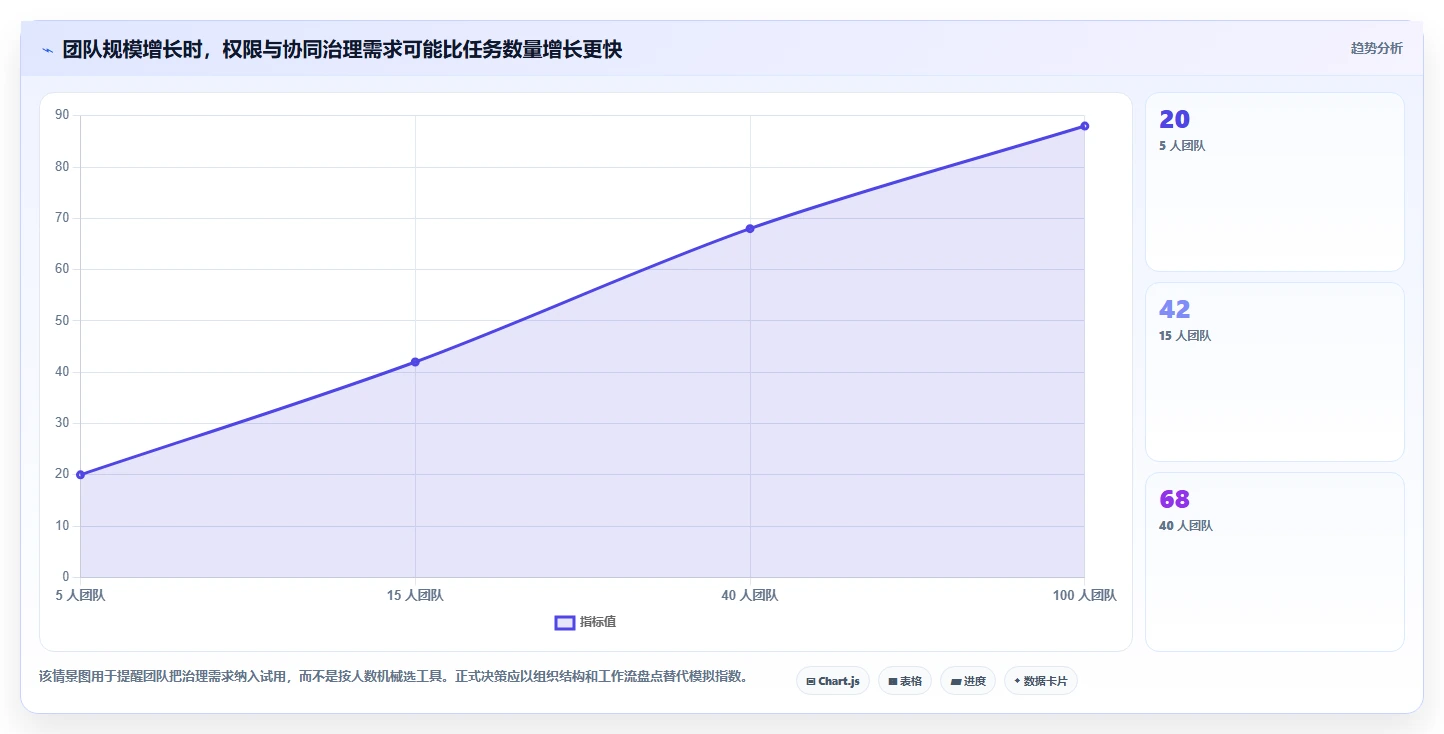Open the card showing value 42

[1274, 372]
